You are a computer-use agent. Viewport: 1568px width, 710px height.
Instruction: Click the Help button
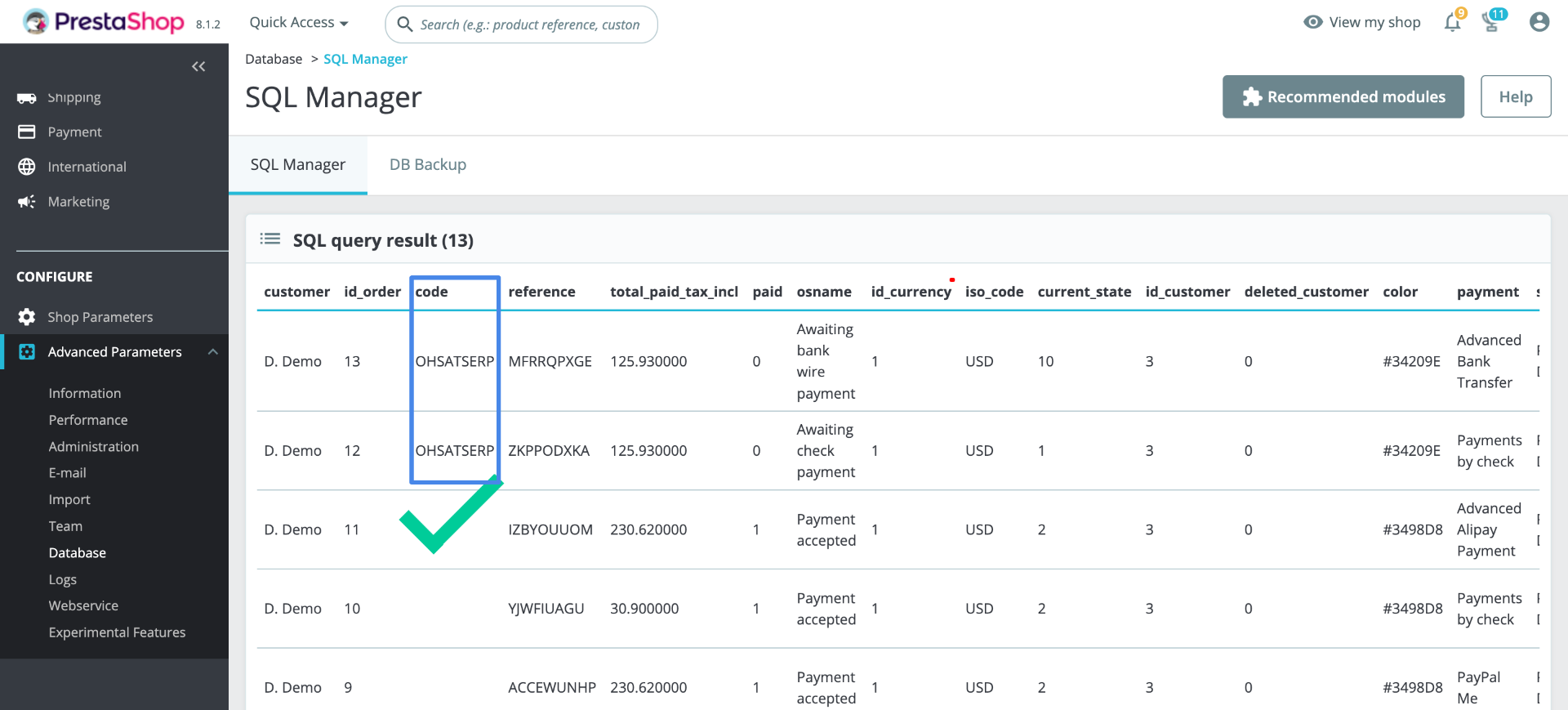pos(1516,96)
